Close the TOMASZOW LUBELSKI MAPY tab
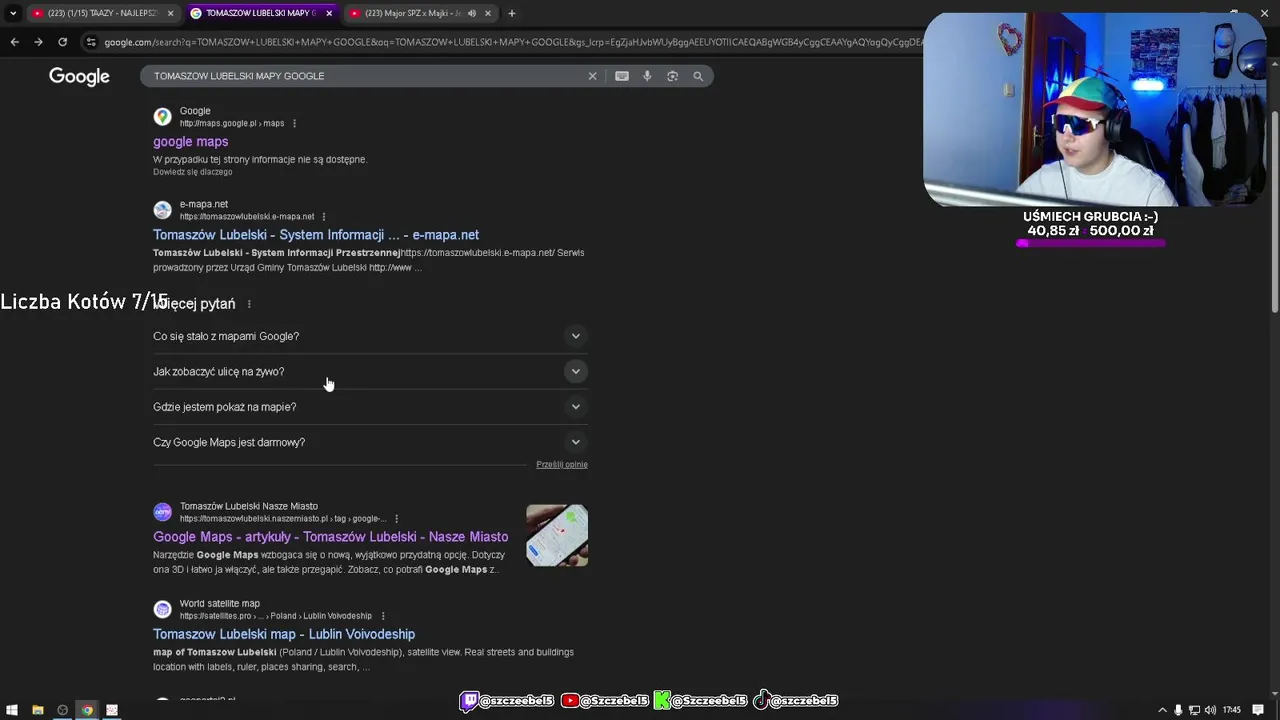The width and height of the screenshot is (1280, 720). (329, 13)
